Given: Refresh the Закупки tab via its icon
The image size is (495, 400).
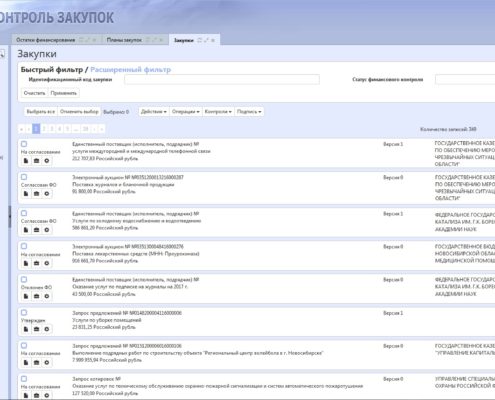Looking at the screenshot, I should point(199,40).
